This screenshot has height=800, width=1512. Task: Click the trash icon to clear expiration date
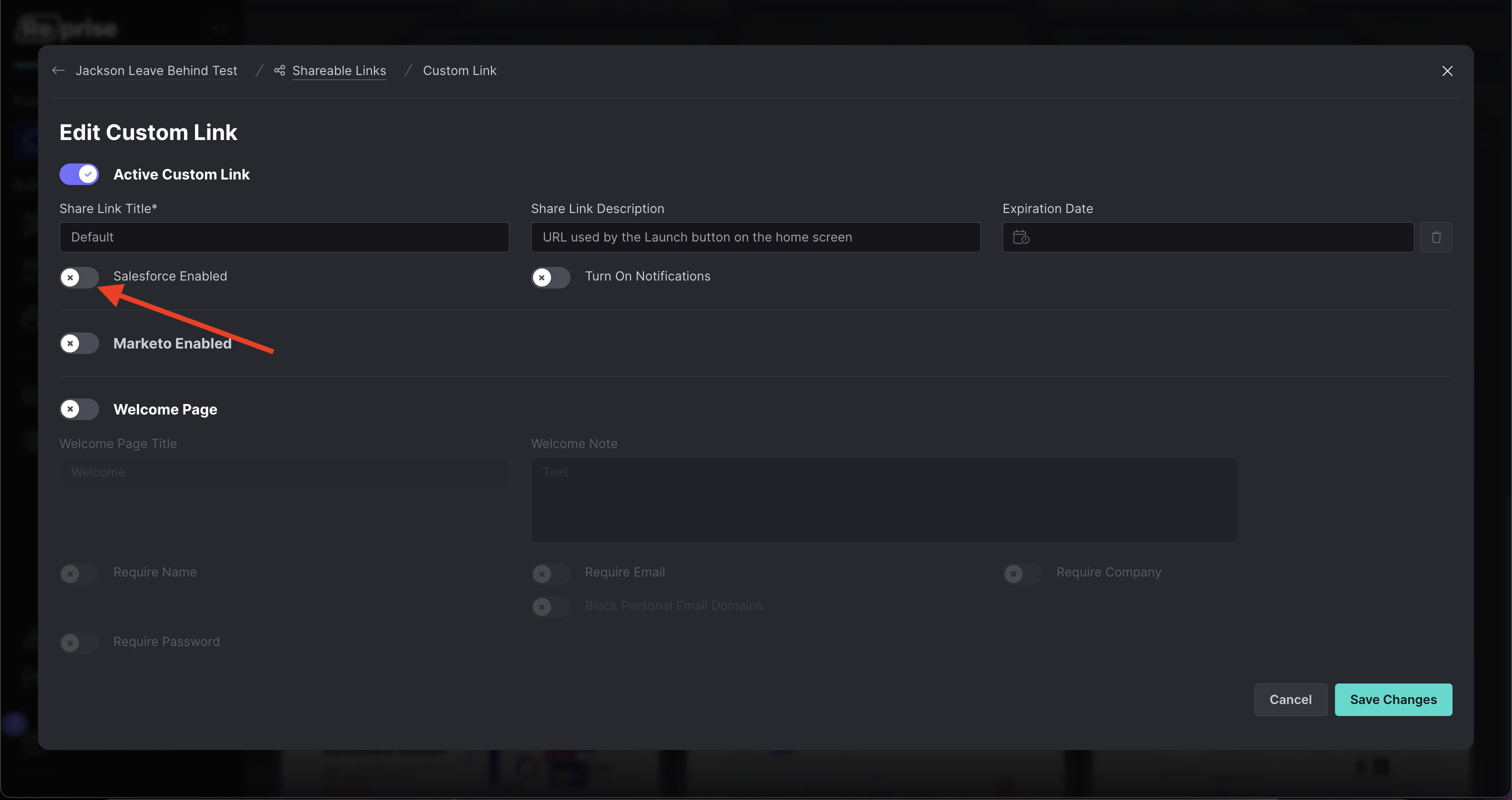1435,237
